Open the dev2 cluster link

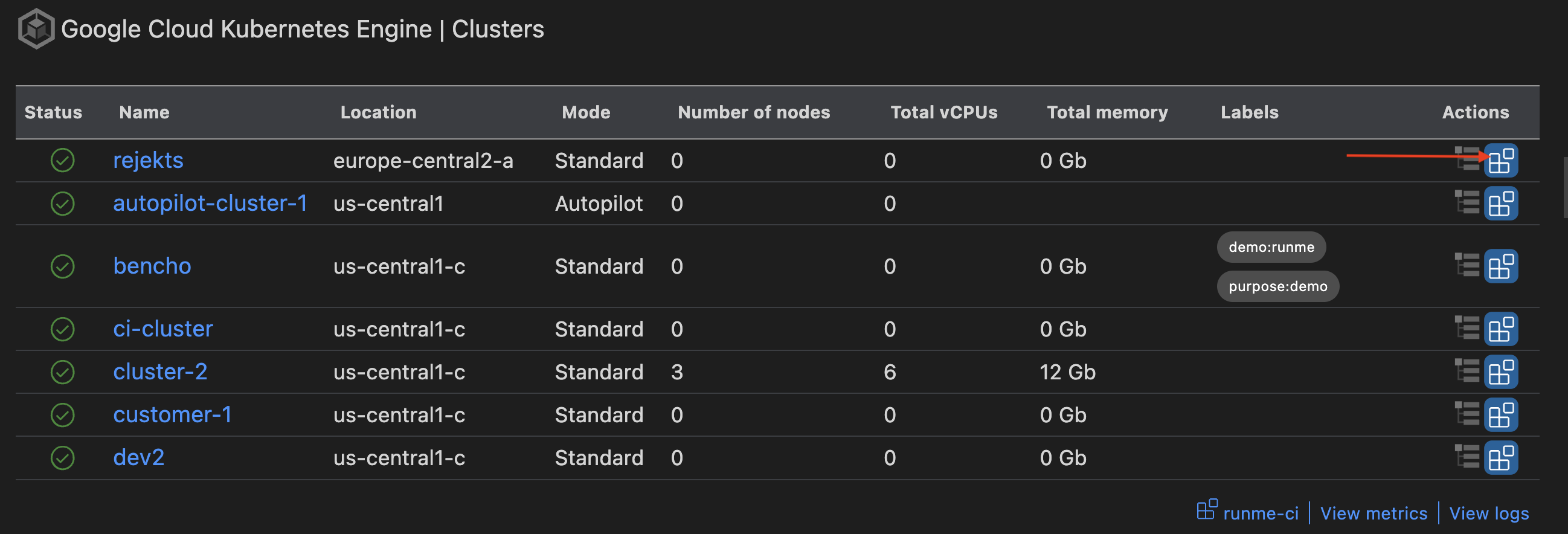coord(139,458)
